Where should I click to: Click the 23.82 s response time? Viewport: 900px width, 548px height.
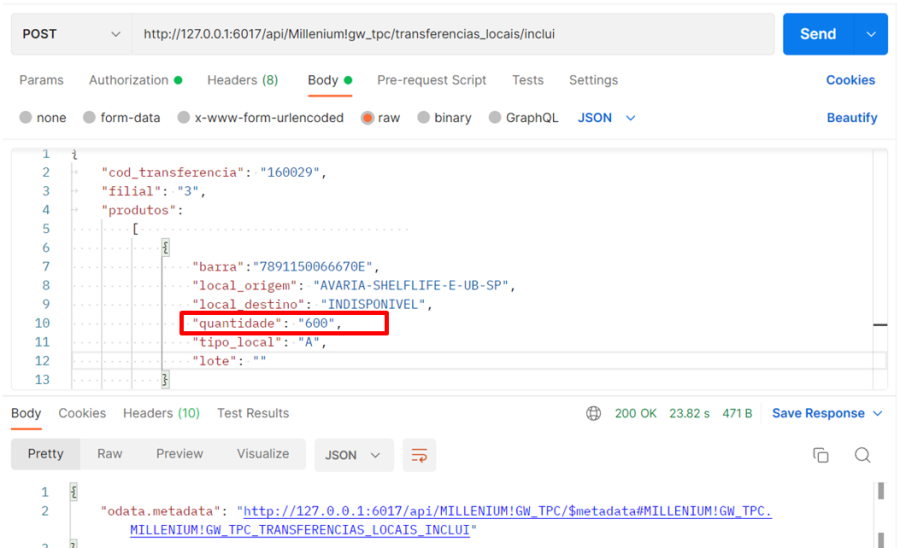tap(689, 413)
